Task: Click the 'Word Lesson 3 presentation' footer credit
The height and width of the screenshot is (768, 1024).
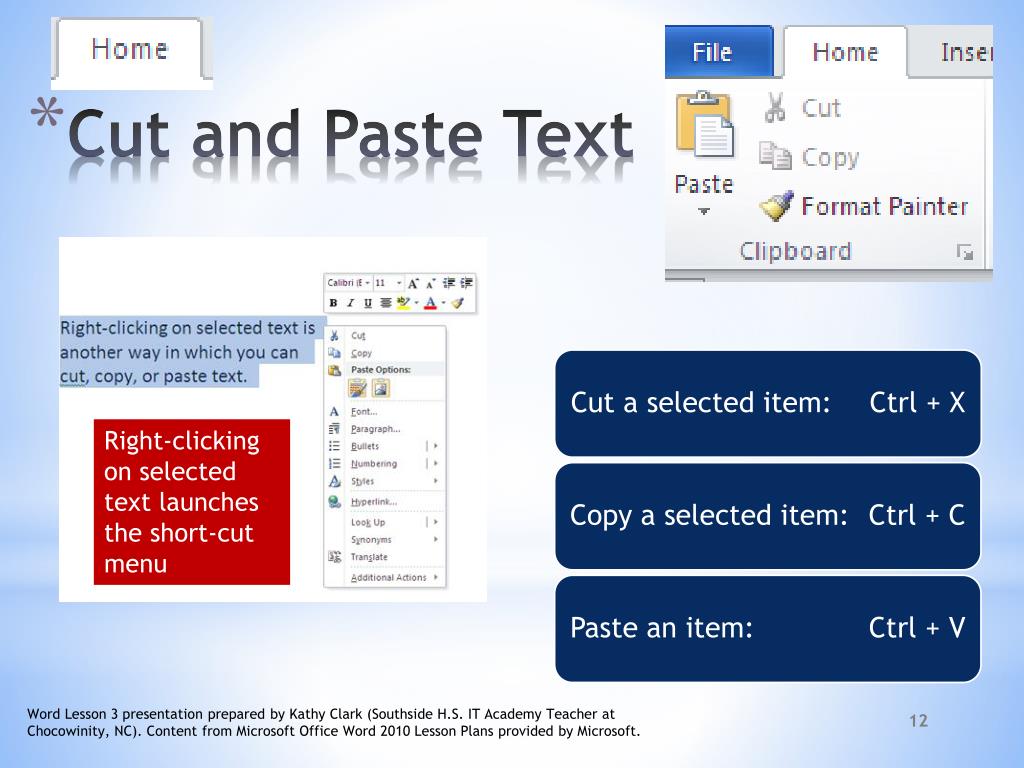Action: (333, 722)
